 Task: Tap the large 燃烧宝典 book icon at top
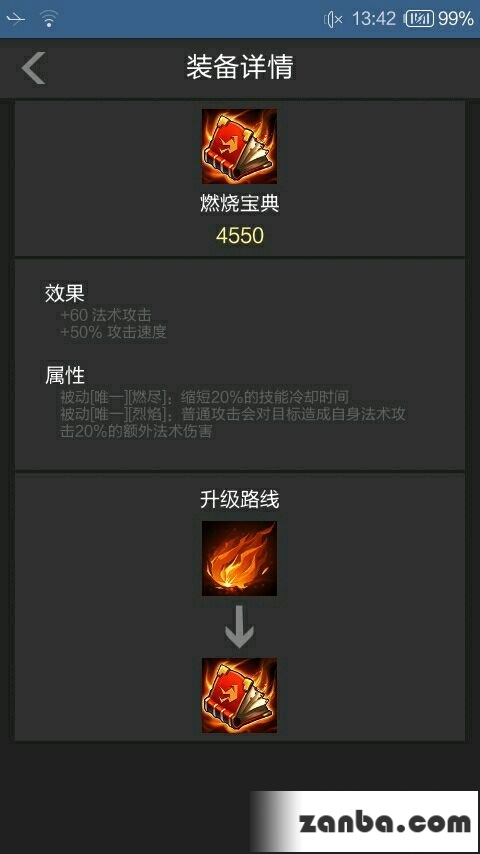point(239,146)
